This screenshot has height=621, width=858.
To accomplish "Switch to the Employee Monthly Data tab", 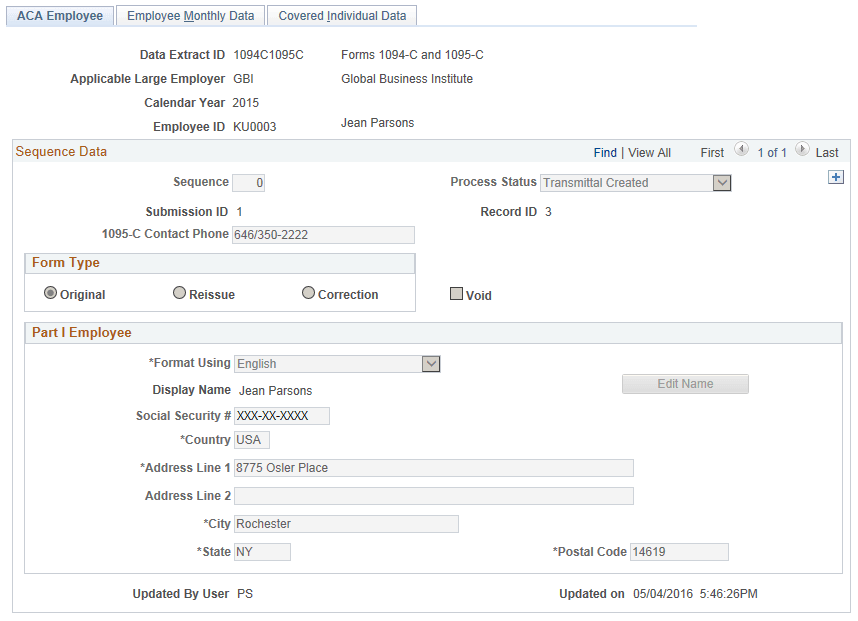I will click(190, 15).
